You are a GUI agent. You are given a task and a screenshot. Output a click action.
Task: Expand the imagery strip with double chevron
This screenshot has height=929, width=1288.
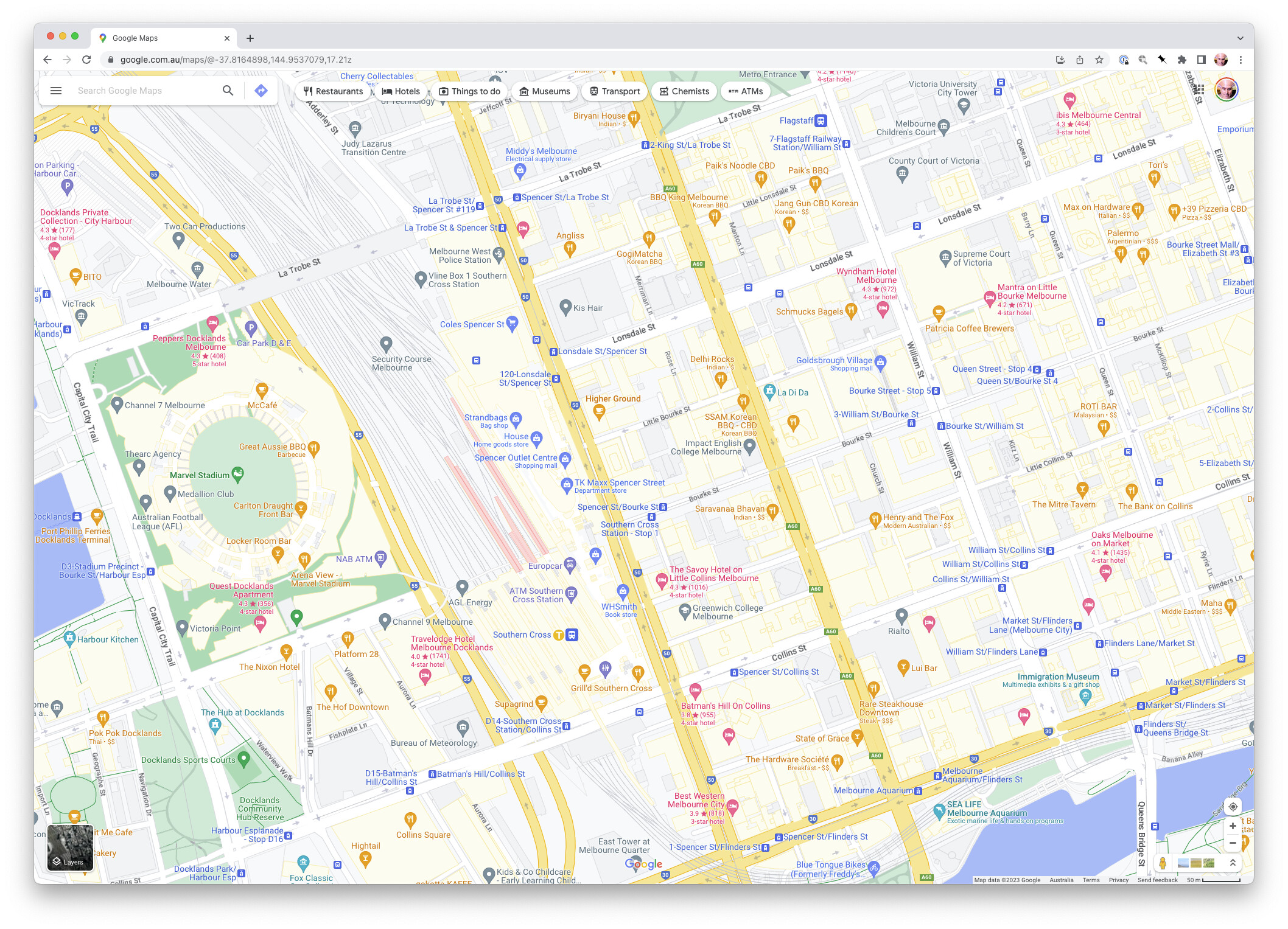point(1232,863)
